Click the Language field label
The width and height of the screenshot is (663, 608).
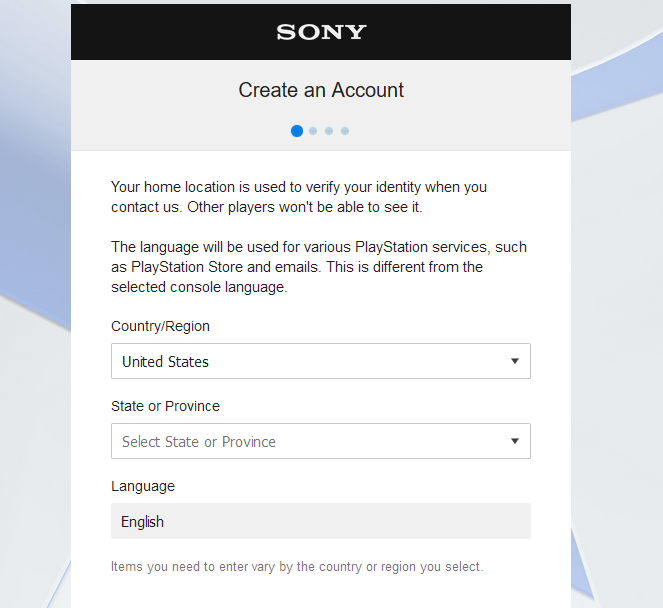pos(143,486)
